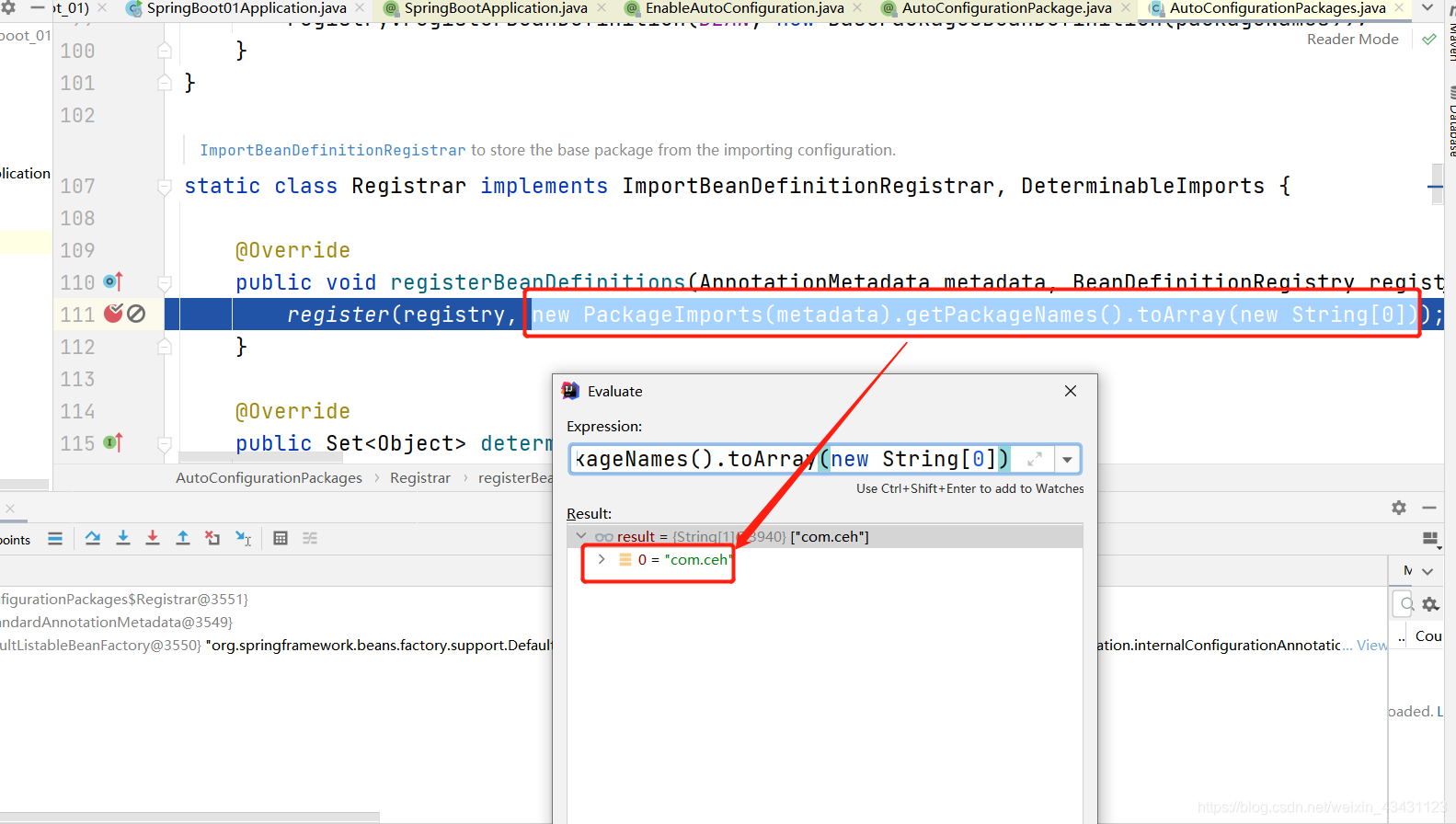Click the Run to Cursor icon
Image resolution: width=1456 pixels, height=824 pixels.
[244, 539]
